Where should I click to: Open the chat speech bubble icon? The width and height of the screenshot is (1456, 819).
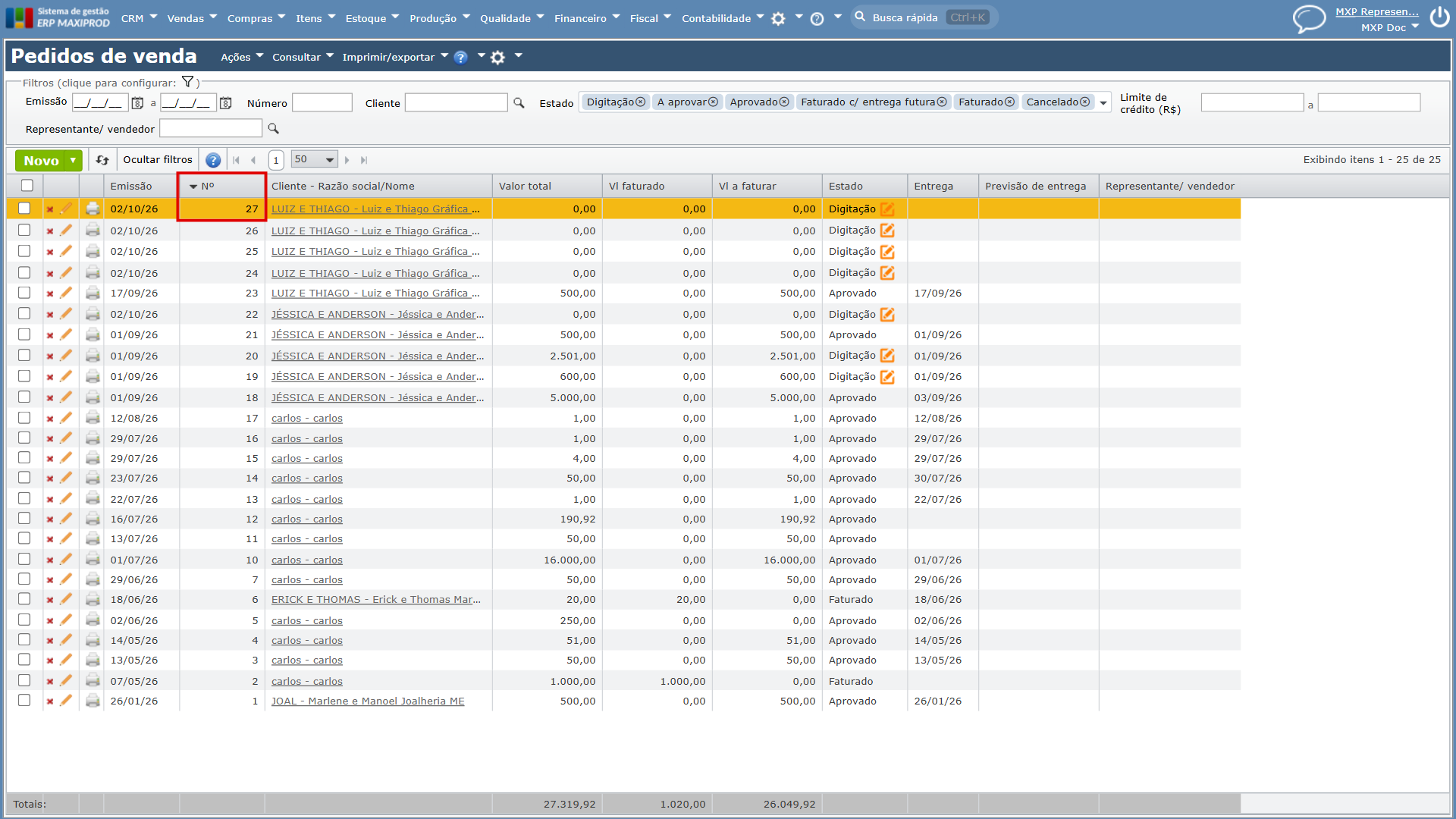tap(1309, 18)
